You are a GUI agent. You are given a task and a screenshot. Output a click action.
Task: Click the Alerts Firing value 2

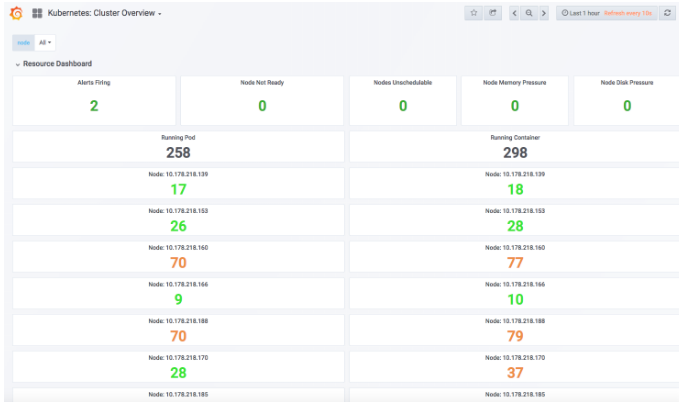[x=94, y=106]
